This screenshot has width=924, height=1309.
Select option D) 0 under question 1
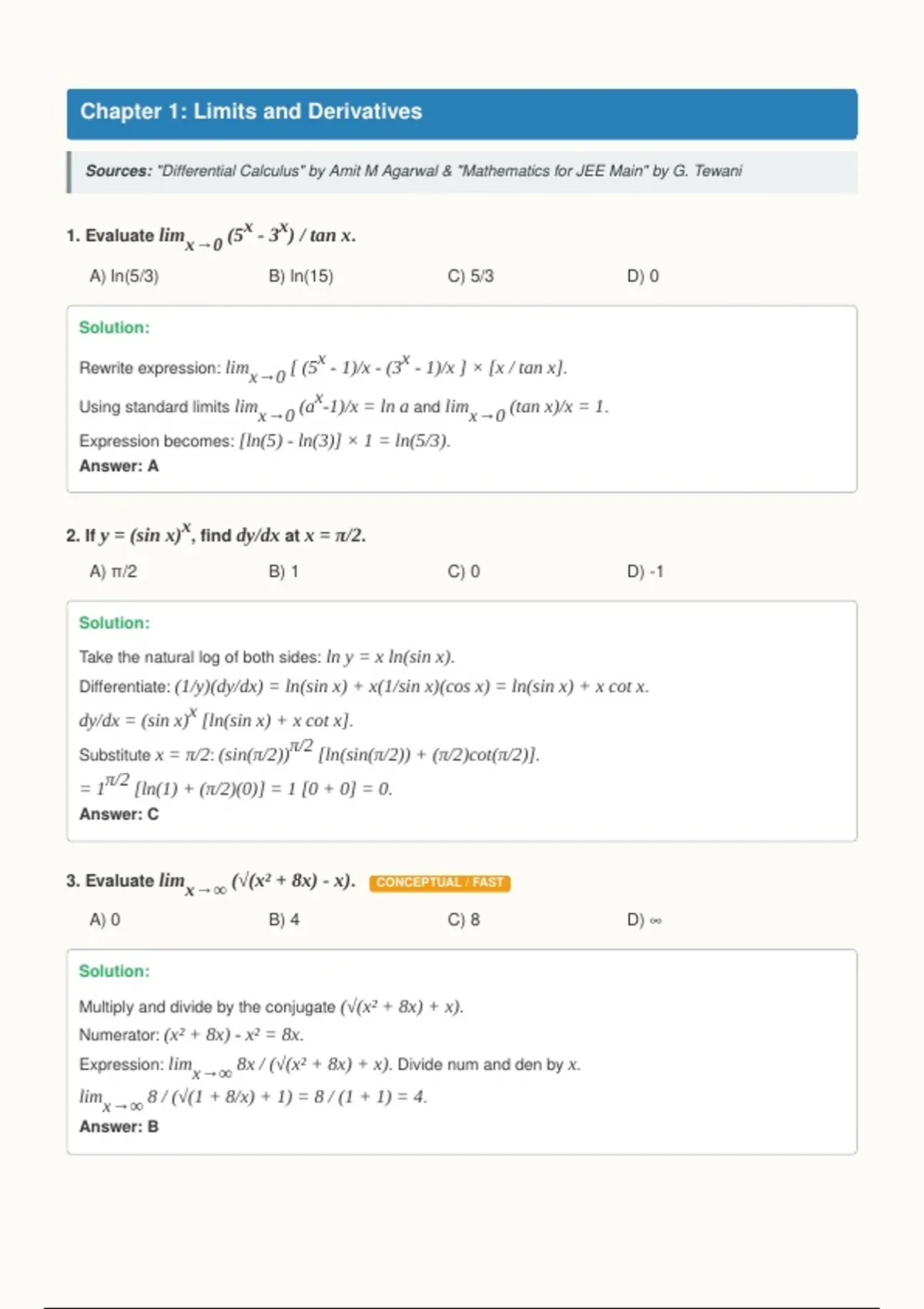tap(643, 276)
